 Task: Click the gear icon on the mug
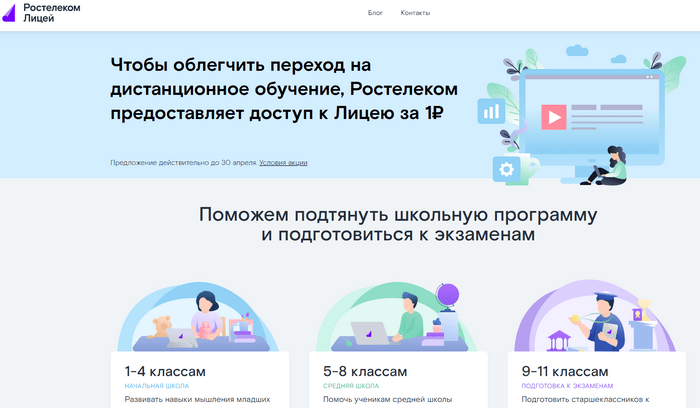pos(506,170)
